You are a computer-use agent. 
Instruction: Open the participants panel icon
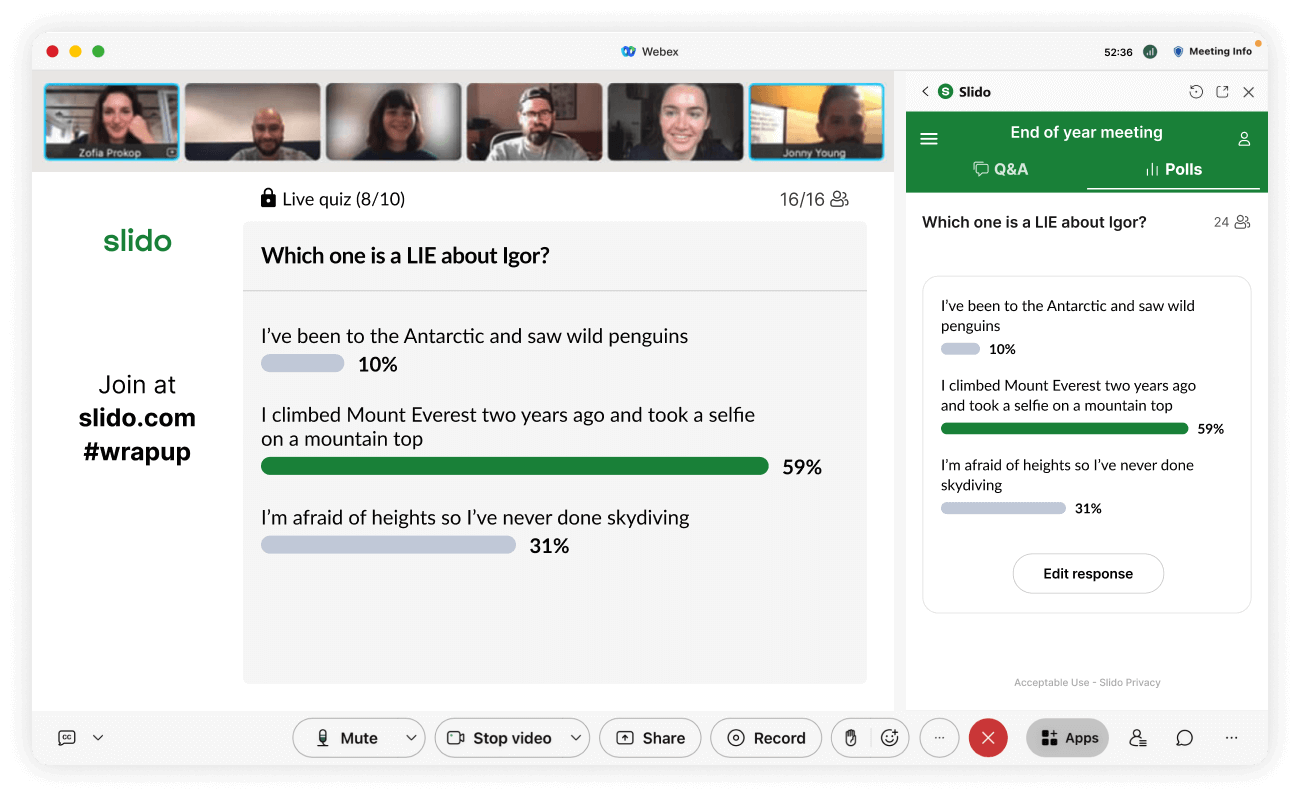[x=1137, y=738]
